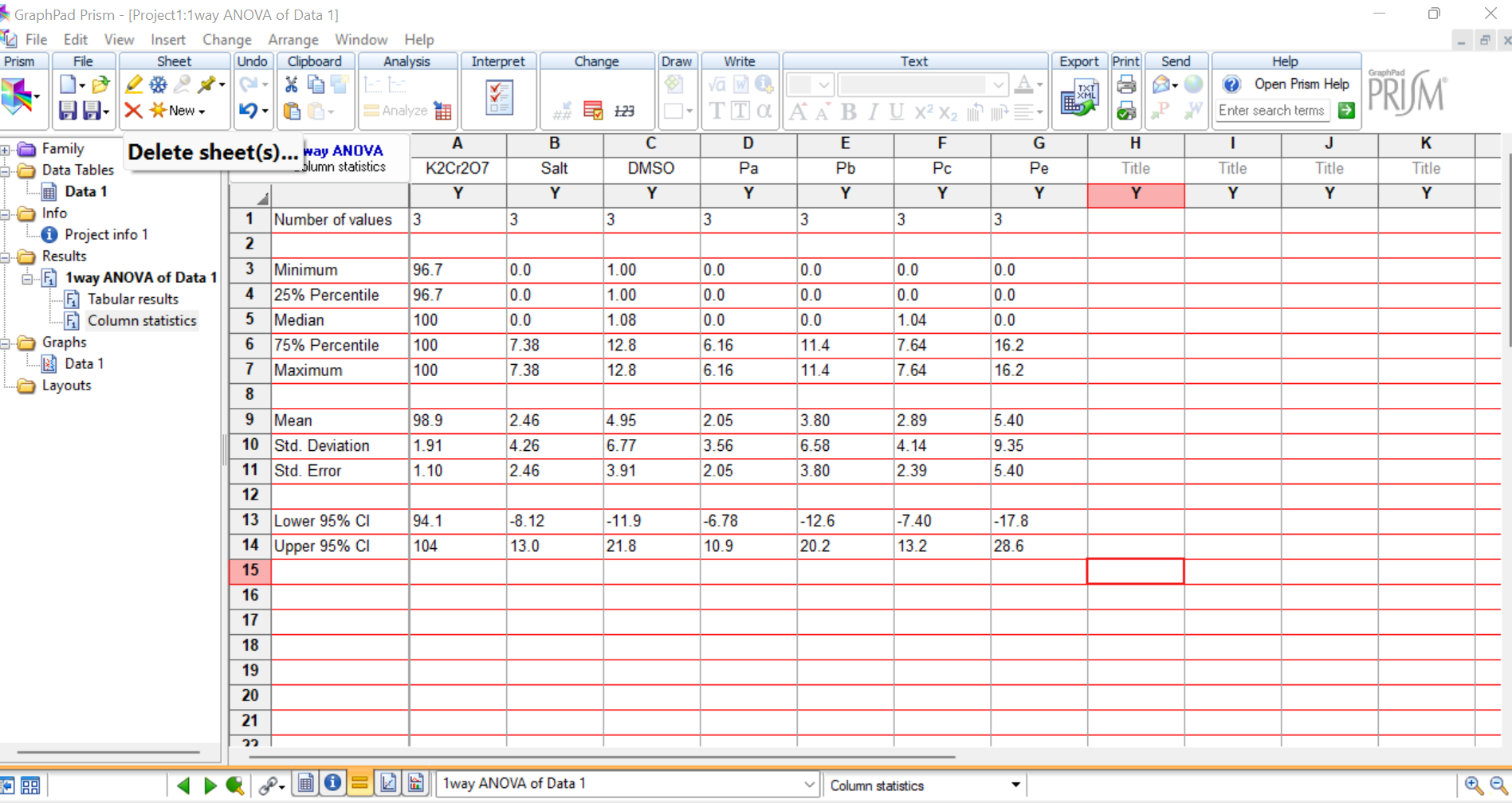Click the blue Undo arrow icon
The width and height of the screenshot is (1512, 803).
pyautogui.click(x=248, y=111)
